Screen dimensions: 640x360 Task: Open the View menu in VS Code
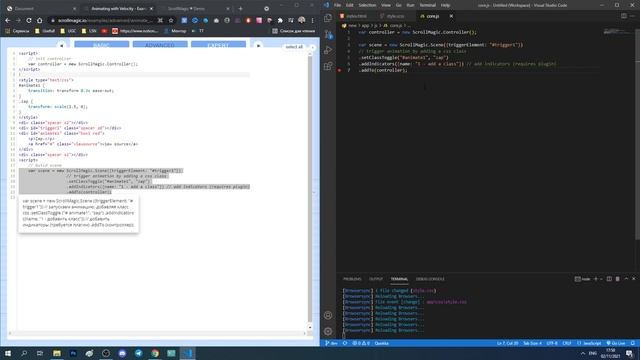point(386,5)
